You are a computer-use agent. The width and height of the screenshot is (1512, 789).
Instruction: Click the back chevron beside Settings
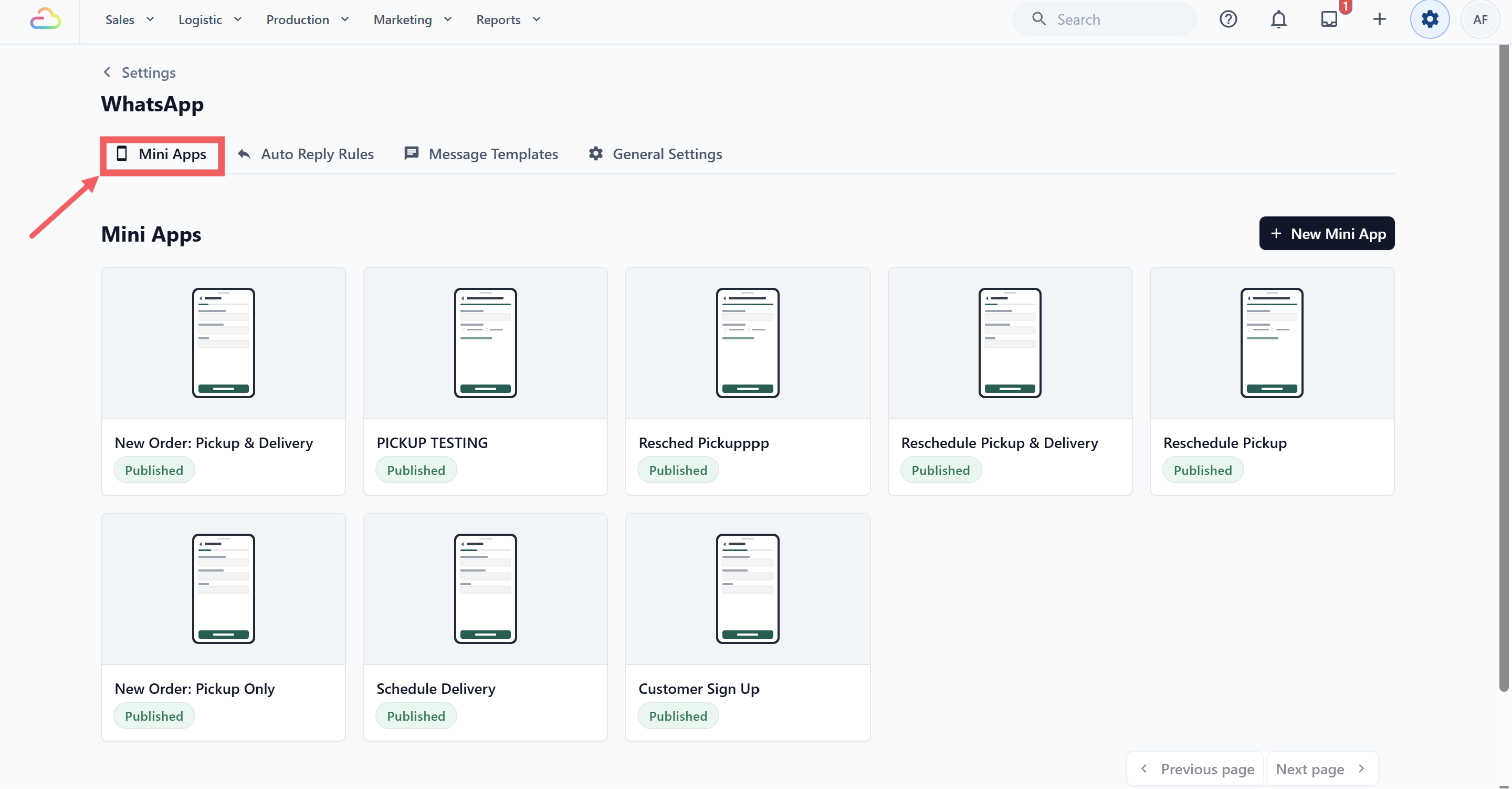(107, 71)
